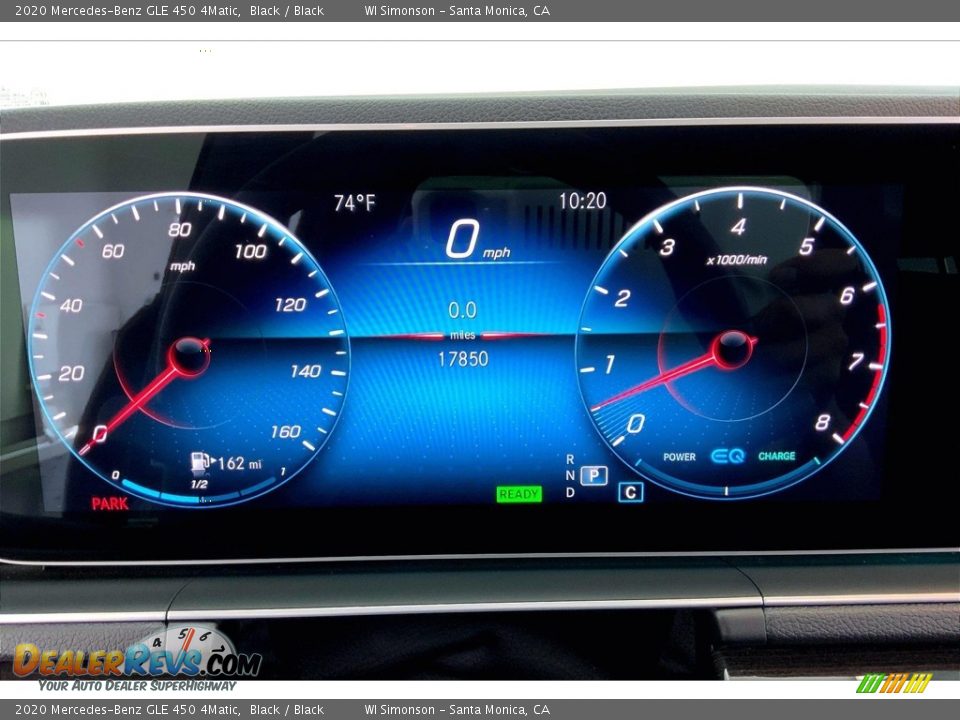Click the digital 0 mph speed readout
The height and width of the screenshot is (720, 960).
pos(478,240)
